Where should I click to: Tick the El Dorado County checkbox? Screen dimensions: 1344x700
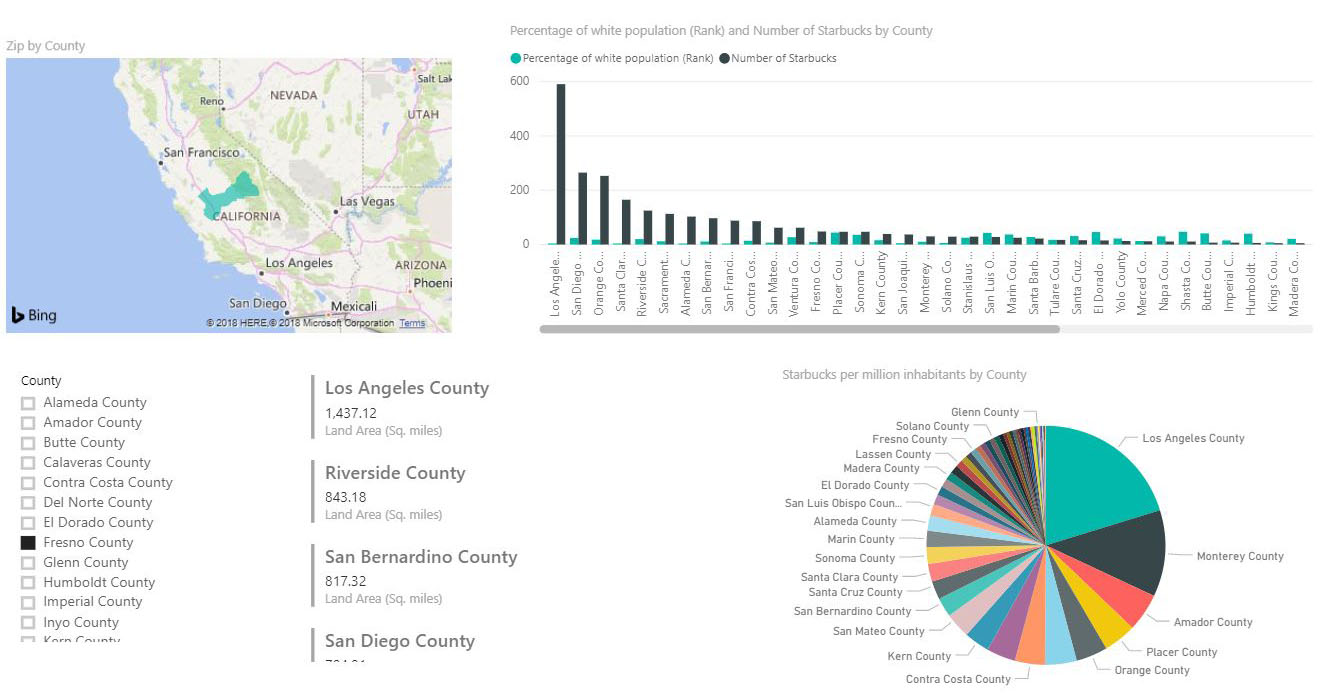pos(28,523)
